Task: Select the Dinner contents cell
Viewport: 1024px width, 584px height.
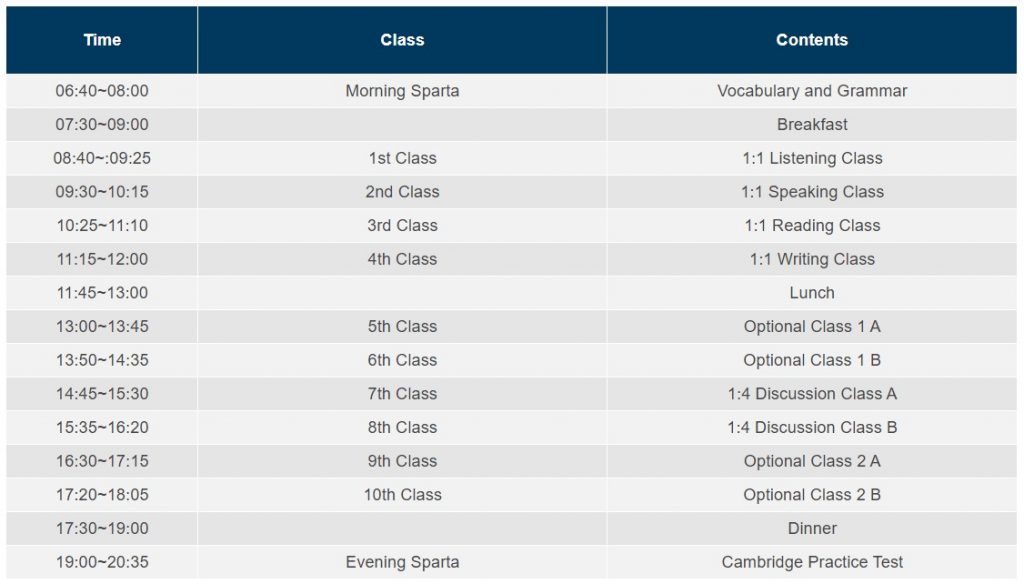Action: pos(812,528)
